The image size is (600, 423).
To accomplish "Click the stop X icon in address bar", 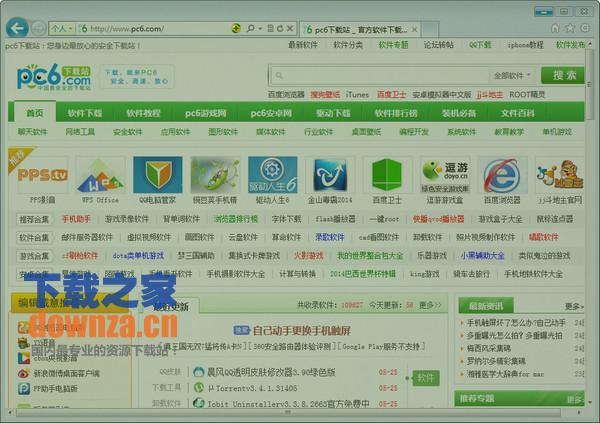I will [x=290, y=28].
